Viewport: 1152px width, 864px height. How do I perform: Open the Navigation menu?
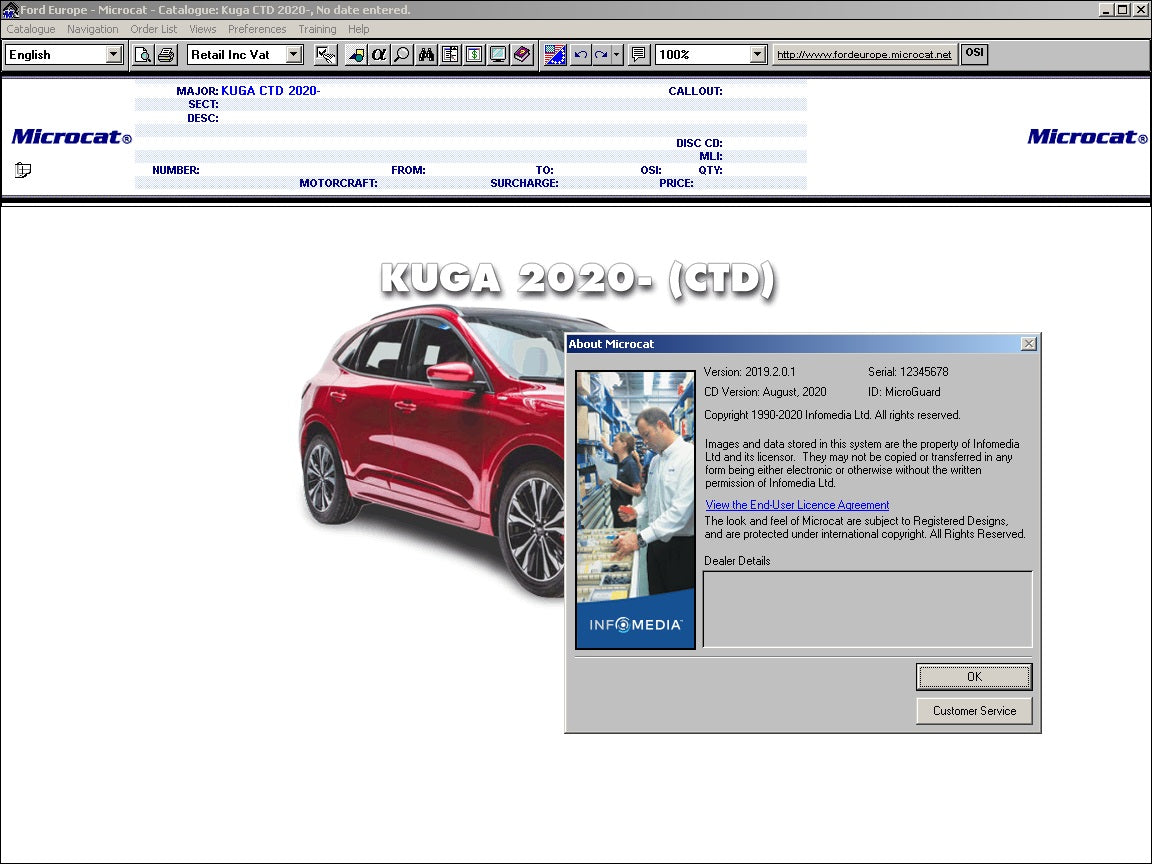click(92, 29)
